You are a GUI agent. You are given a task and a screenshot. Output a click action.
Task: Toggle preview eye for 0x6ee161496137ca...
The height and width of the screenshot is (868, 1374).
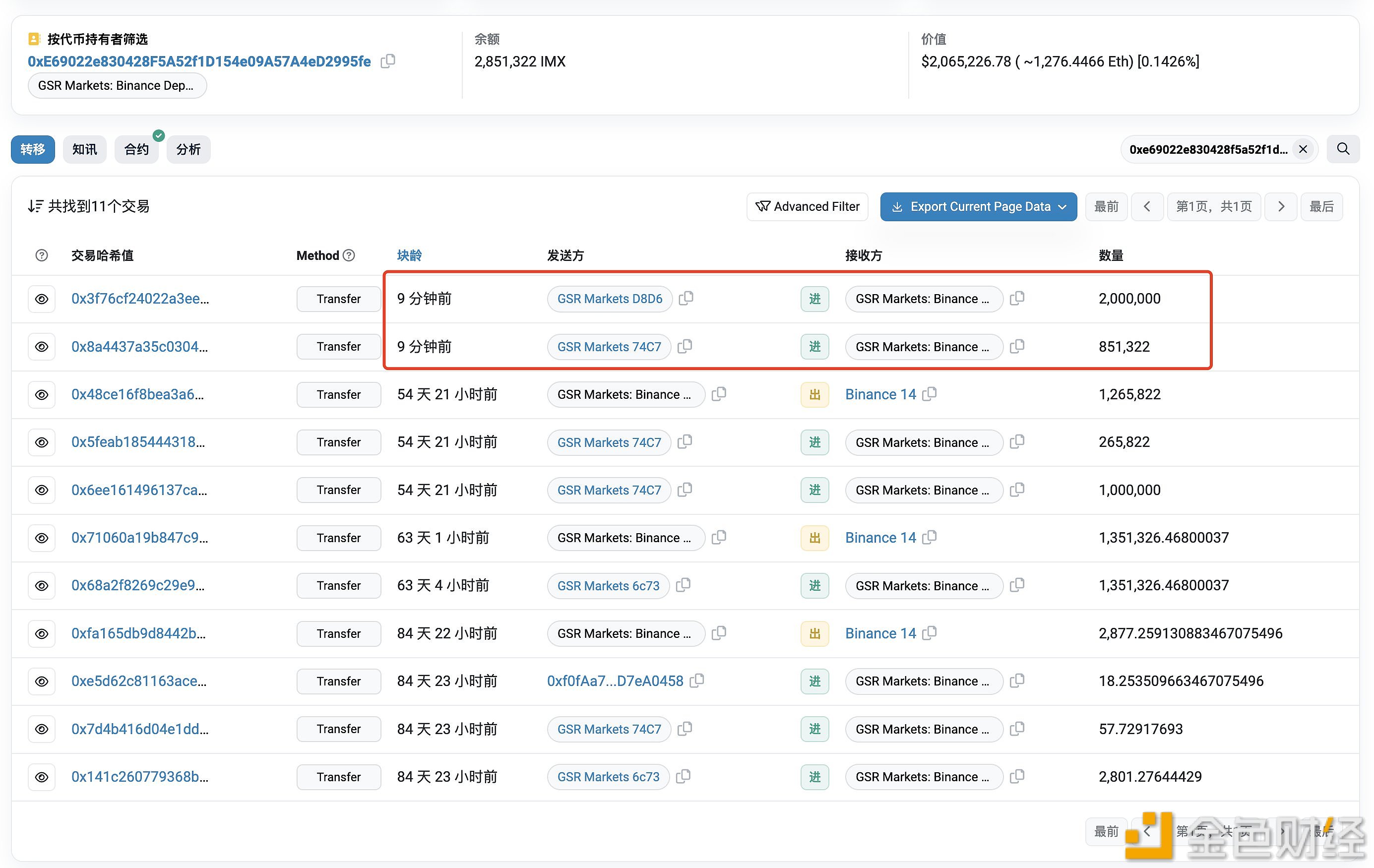pyautogui.click(x=42, y=490)
